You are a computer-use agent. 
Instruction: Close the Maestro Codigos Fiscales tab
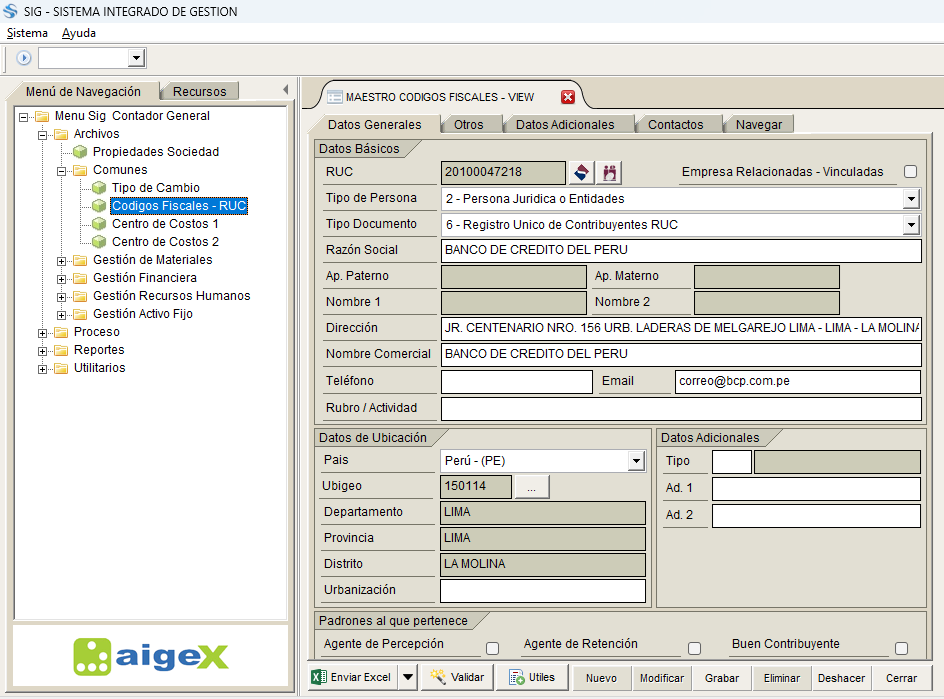click(568, 97)
